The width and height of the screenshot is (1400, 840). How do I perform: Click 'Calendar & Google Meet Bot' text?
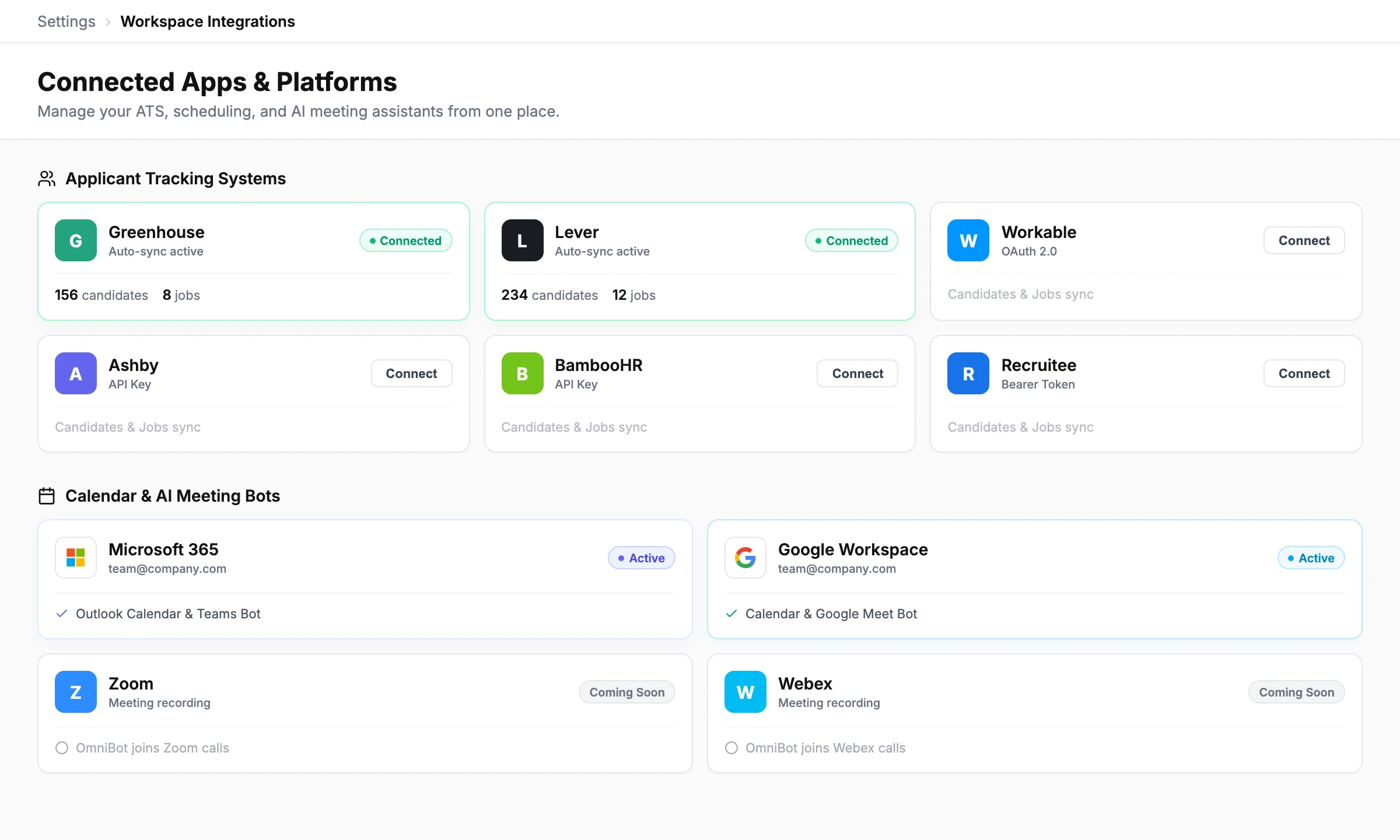(831, 614)
